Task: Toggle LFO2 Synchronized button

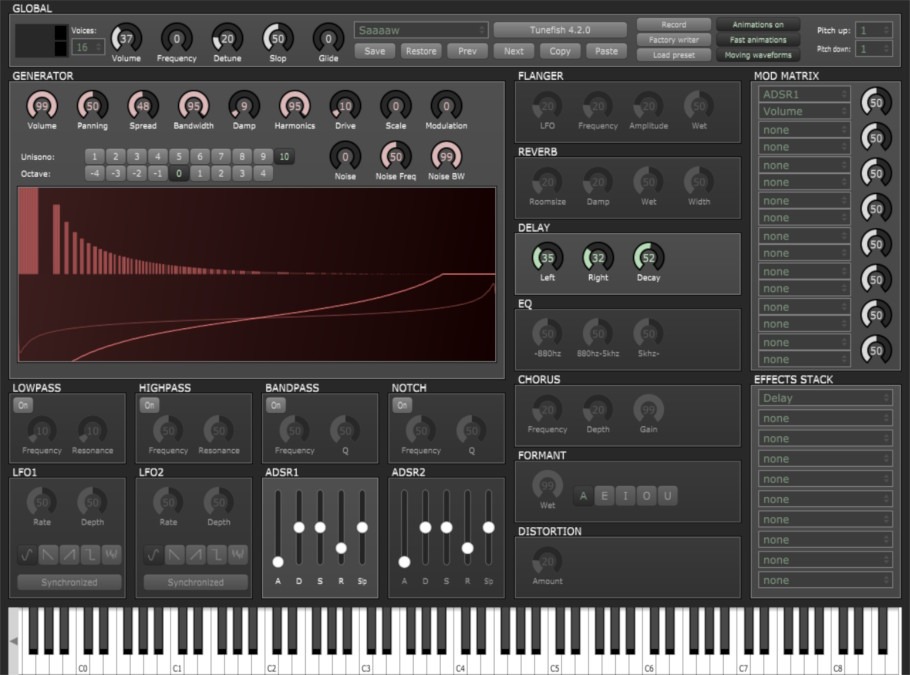Action: tap(196, 582)
